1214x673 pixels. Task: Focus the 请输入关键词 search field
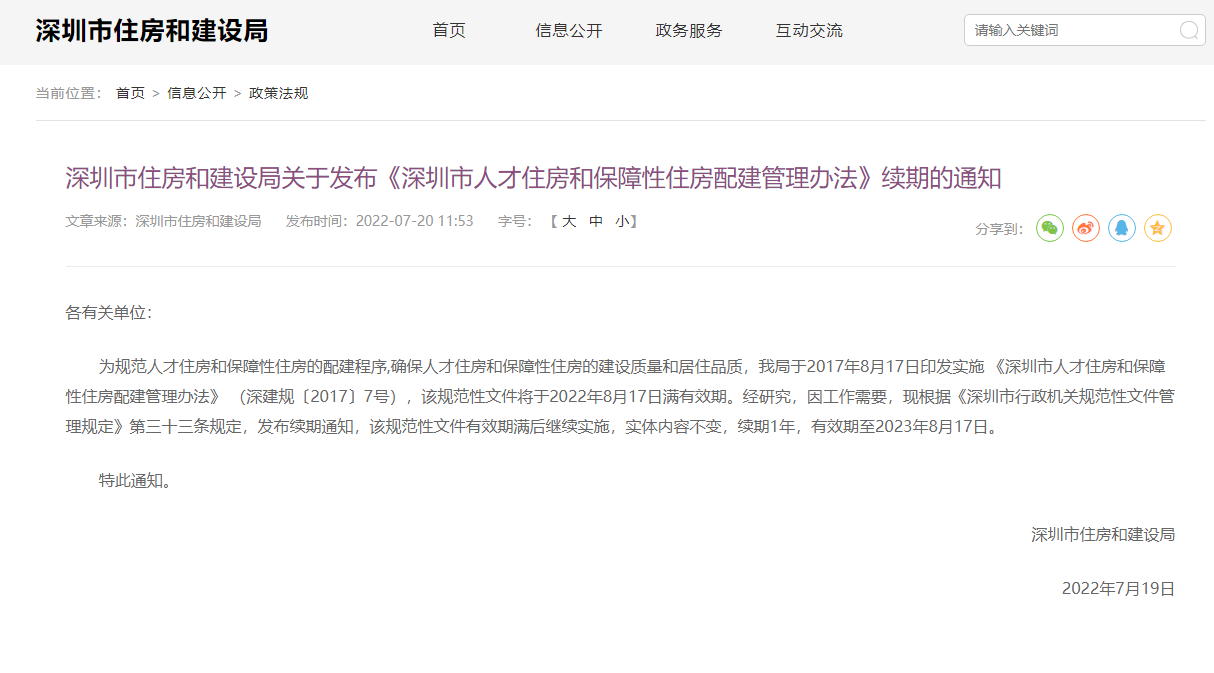pos(1070,30)
